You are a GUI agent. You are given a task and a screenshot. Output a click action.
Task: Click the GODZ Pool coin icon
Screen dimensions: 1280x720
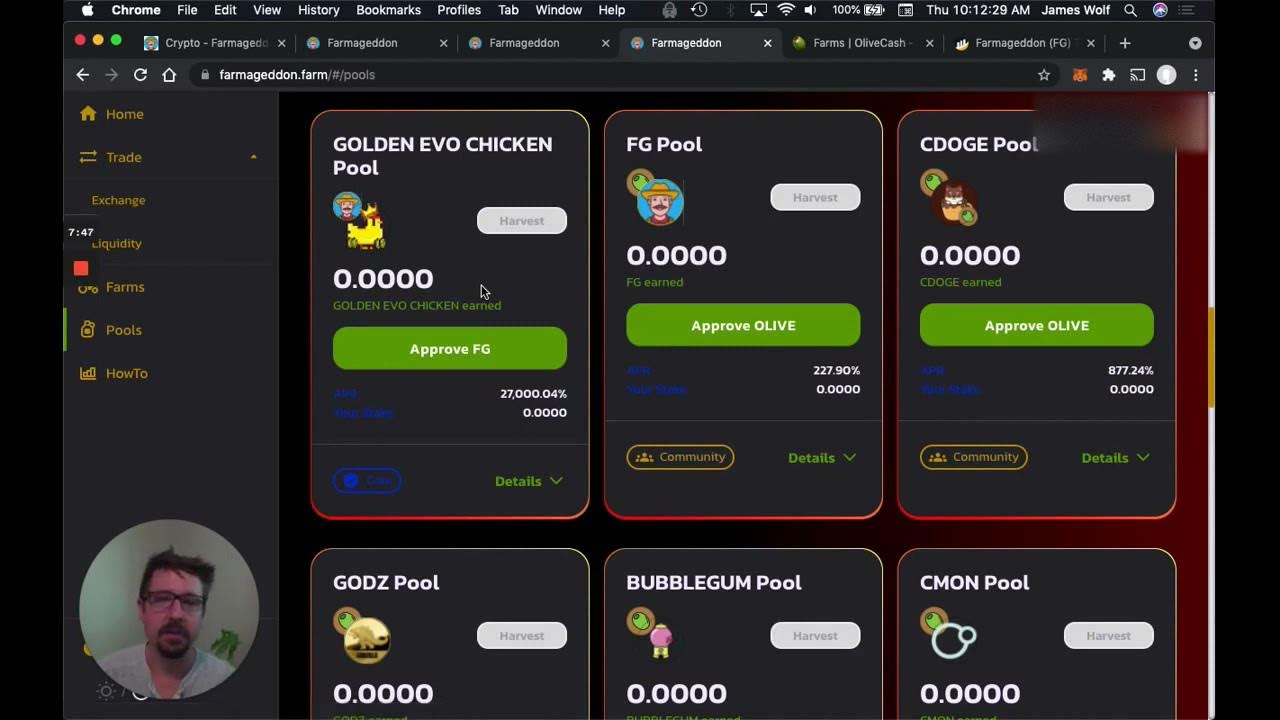click(361, 635)
